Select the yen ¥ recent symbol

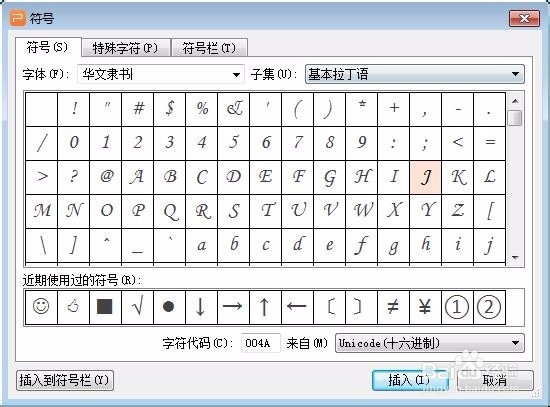(425, 307)
